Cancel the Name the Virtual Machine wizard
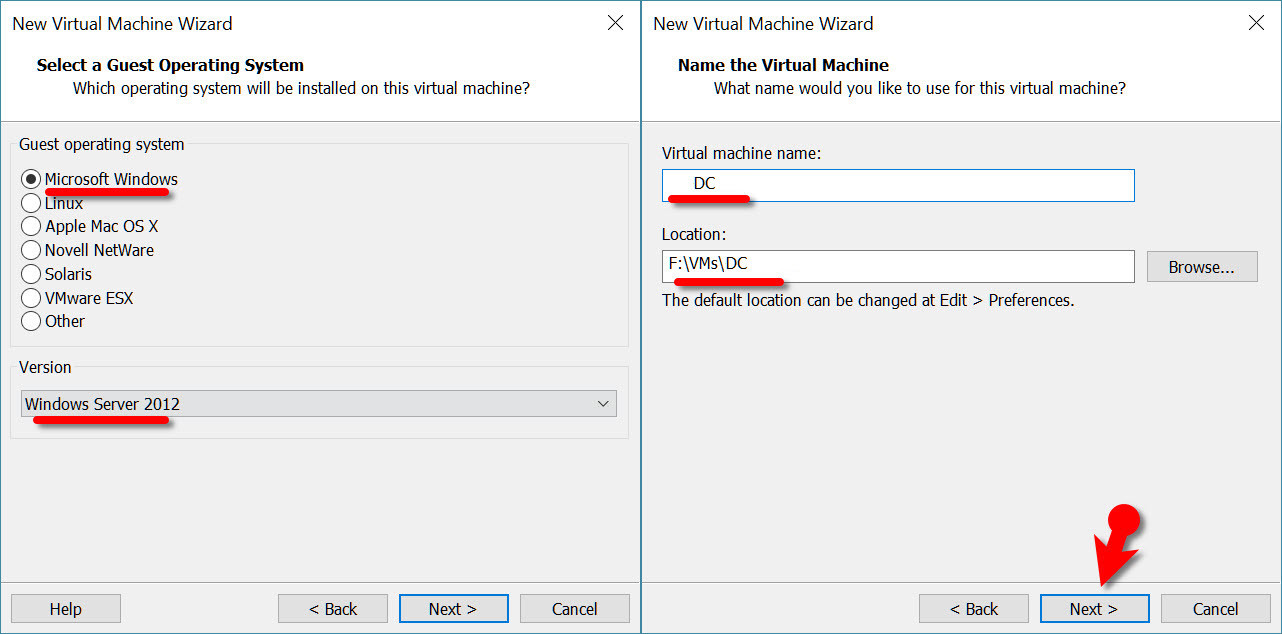Screen dimensions: 1282x634 [x=1216, y=609]
